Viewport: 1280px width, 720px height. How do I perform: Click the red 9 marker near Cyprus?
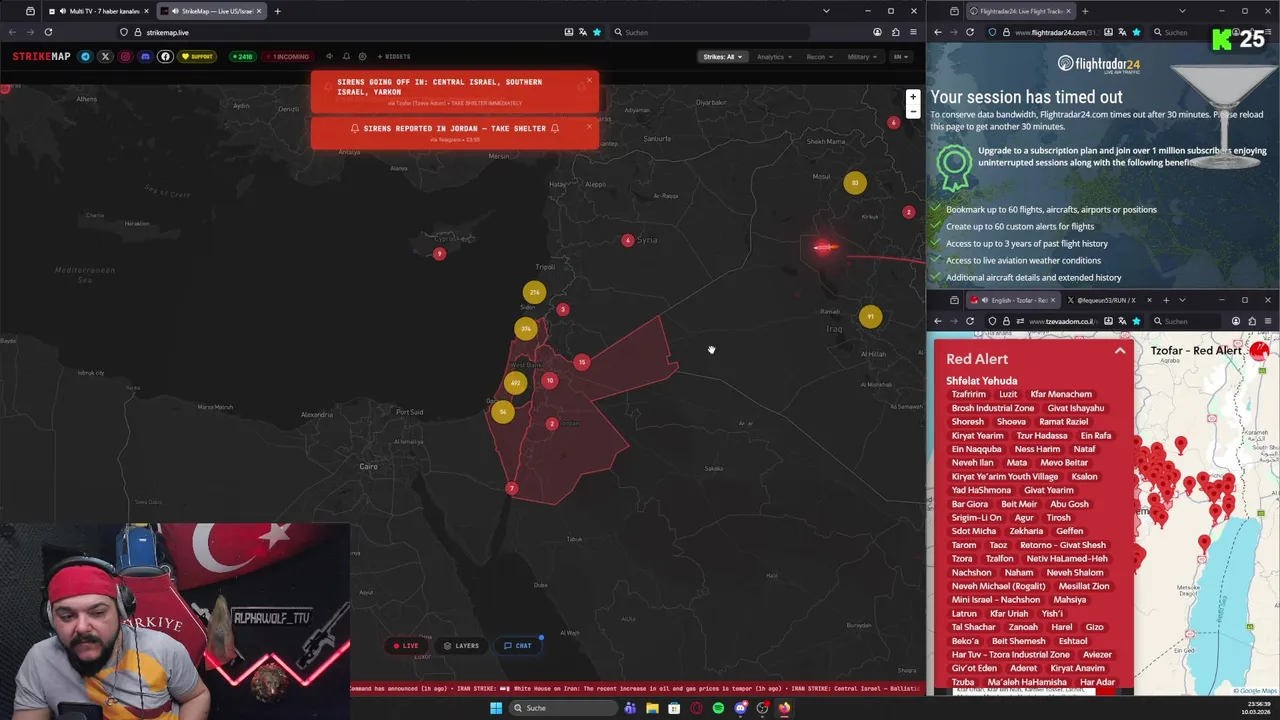pos(439,254)
